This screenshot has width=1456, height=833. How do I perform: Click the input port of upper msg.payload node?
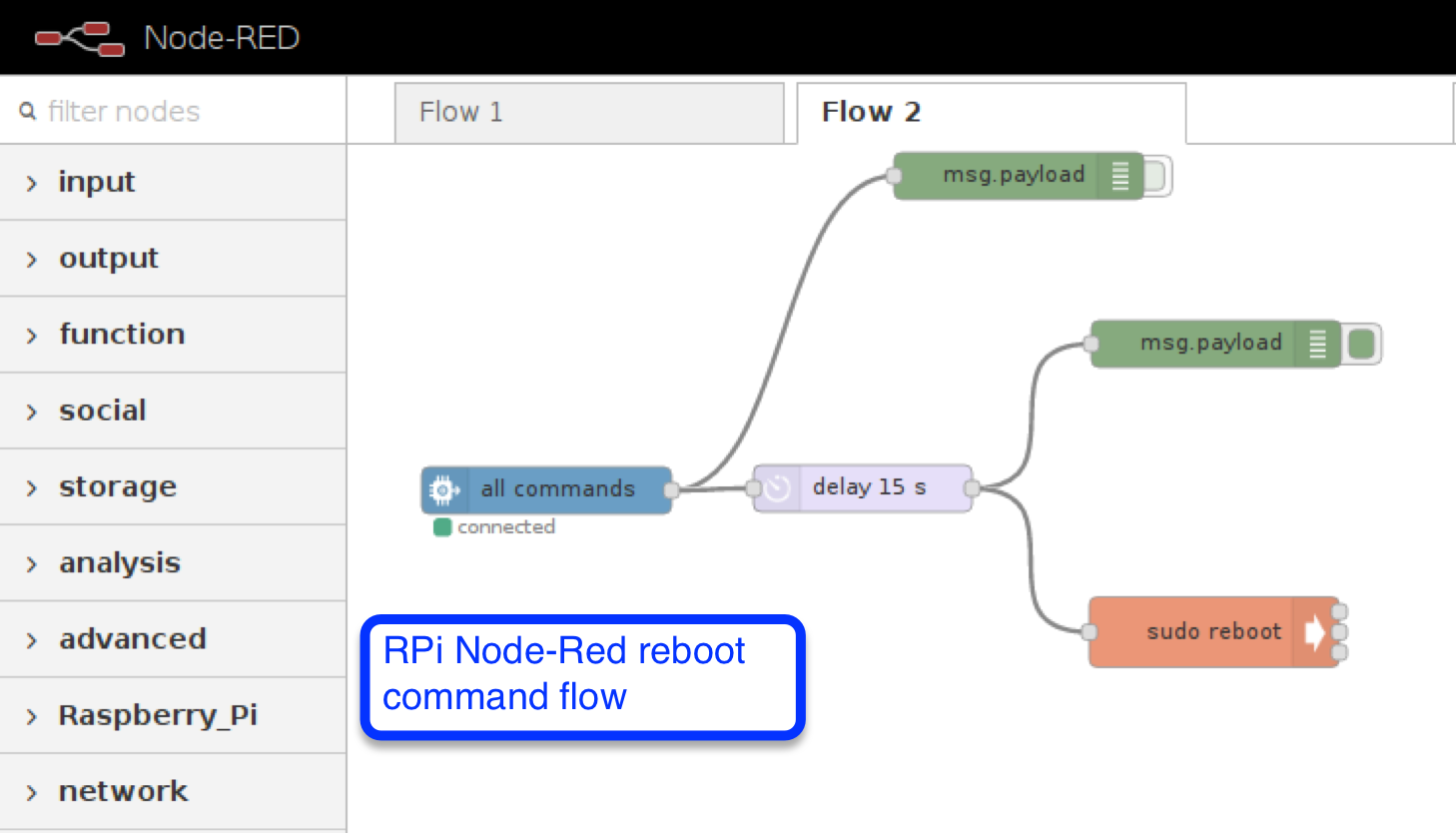coord(894,176)
